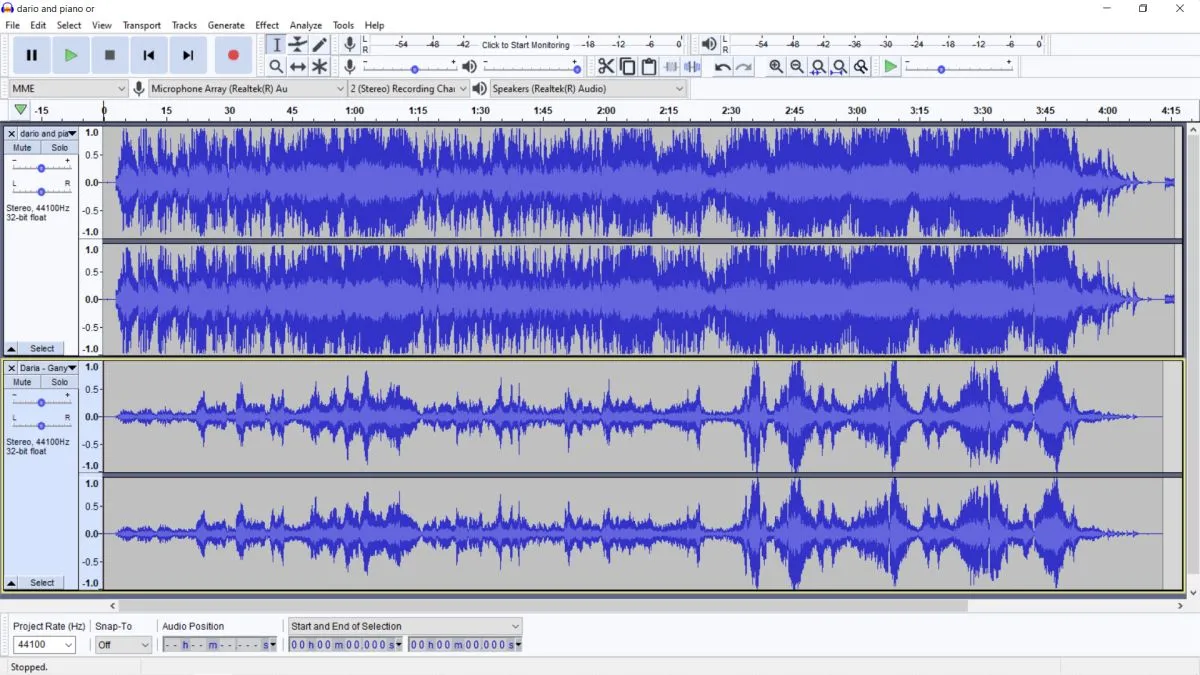1200x675 pixels.
Task: Click the Undo arrow icon
Action: click(722, 67)
